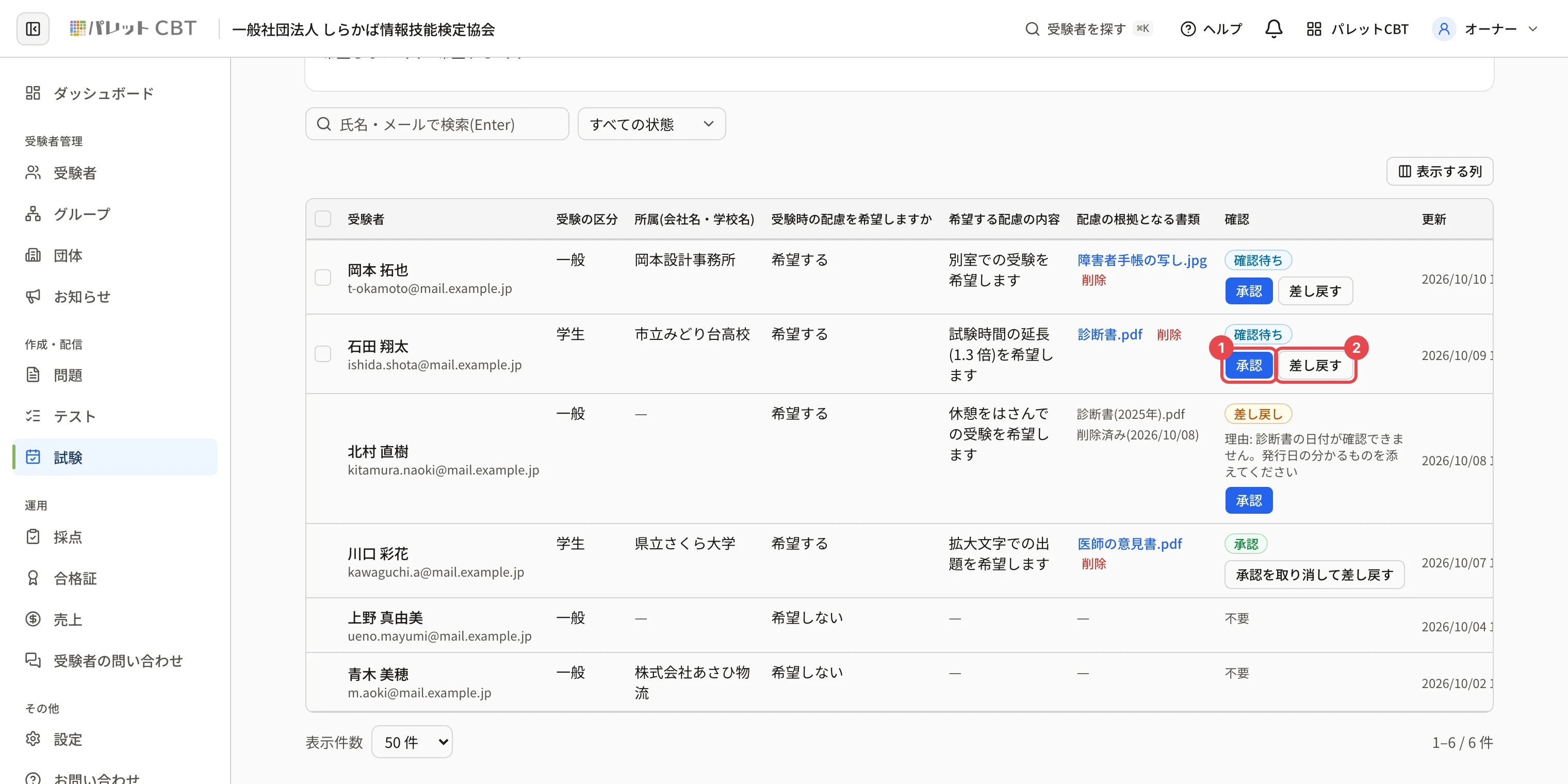Viewport: 1568px width, 784px height.
Task: Click the 差し戻し badge in 北村 直樹 row
Action: 1257,415
